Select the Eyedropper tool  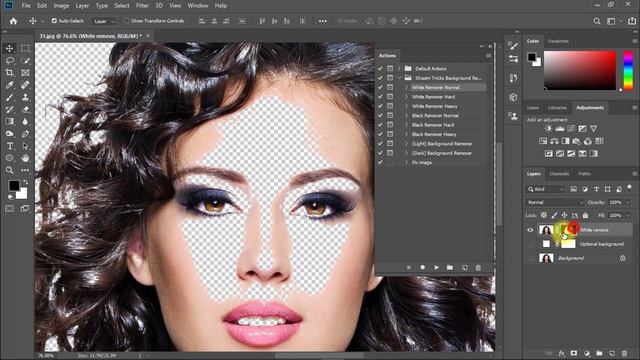[x=9, y=85]
